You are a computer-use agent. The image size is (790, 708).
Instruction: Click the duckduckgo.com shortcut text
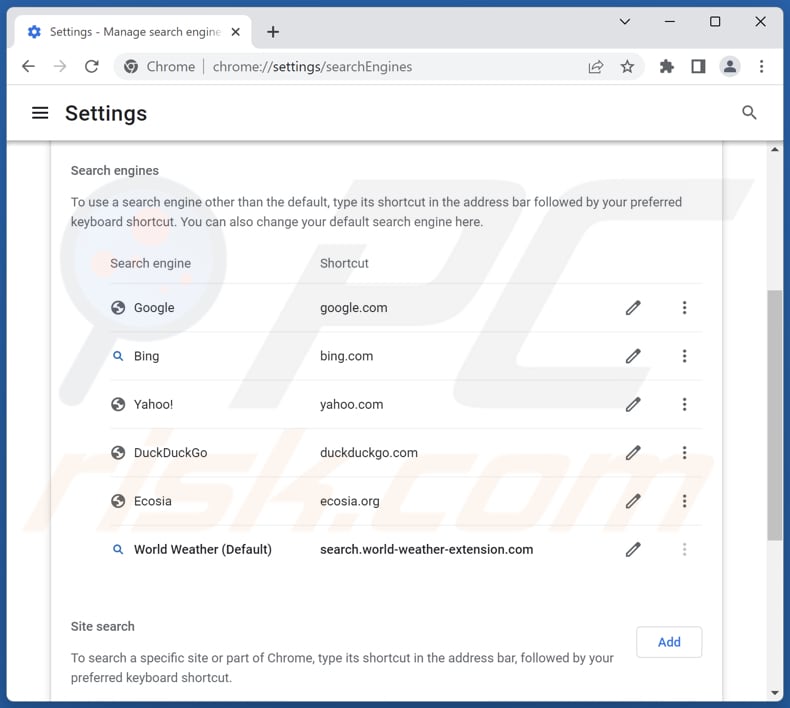369,453
